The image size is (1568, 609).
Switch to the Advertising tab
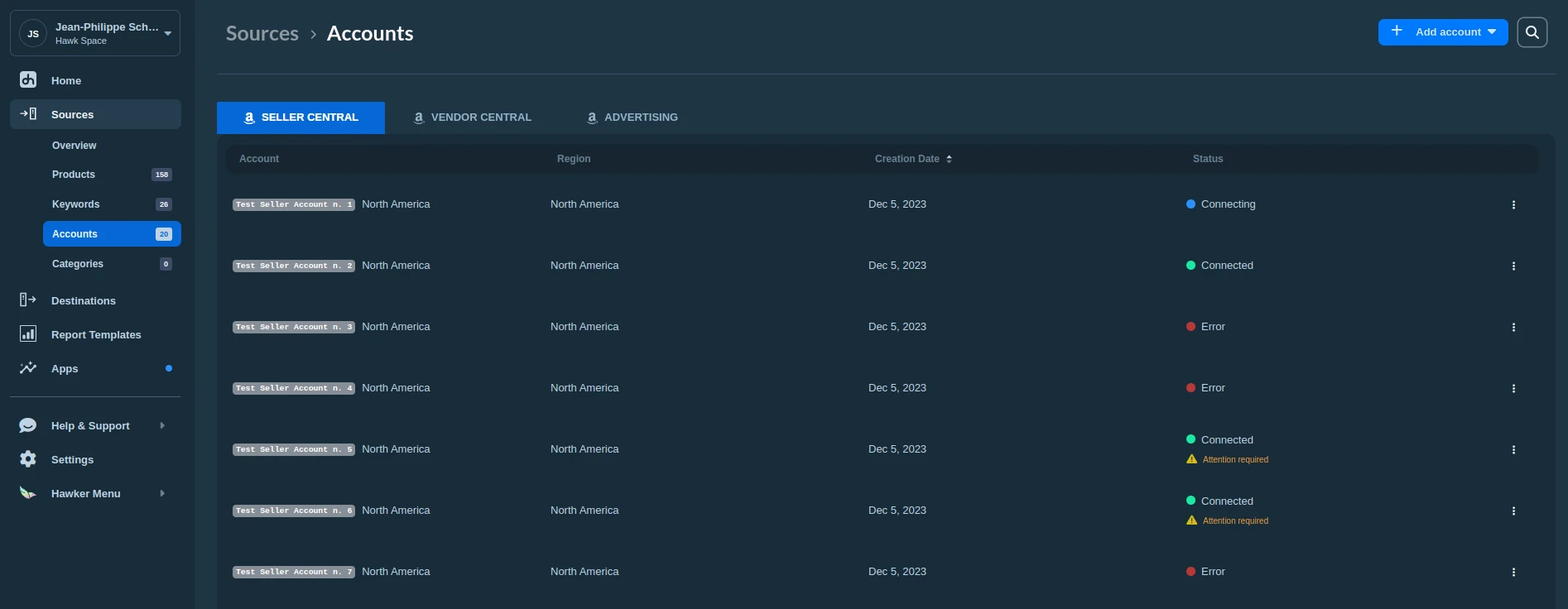click(x=632, y=117)
